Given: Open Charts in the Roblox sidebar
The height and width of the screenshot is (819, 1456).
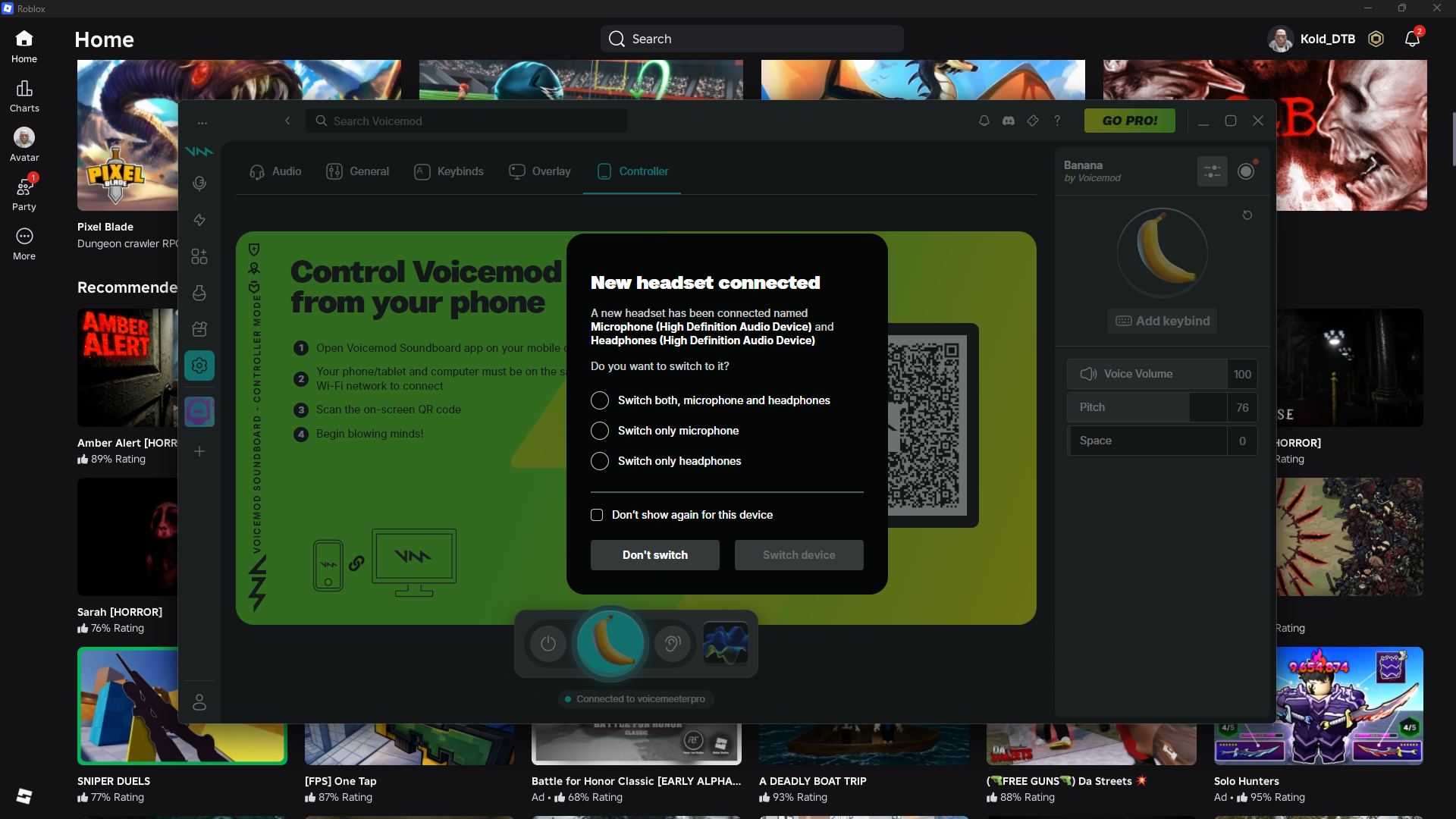Looking at the screenshot, I should (24, 96).
